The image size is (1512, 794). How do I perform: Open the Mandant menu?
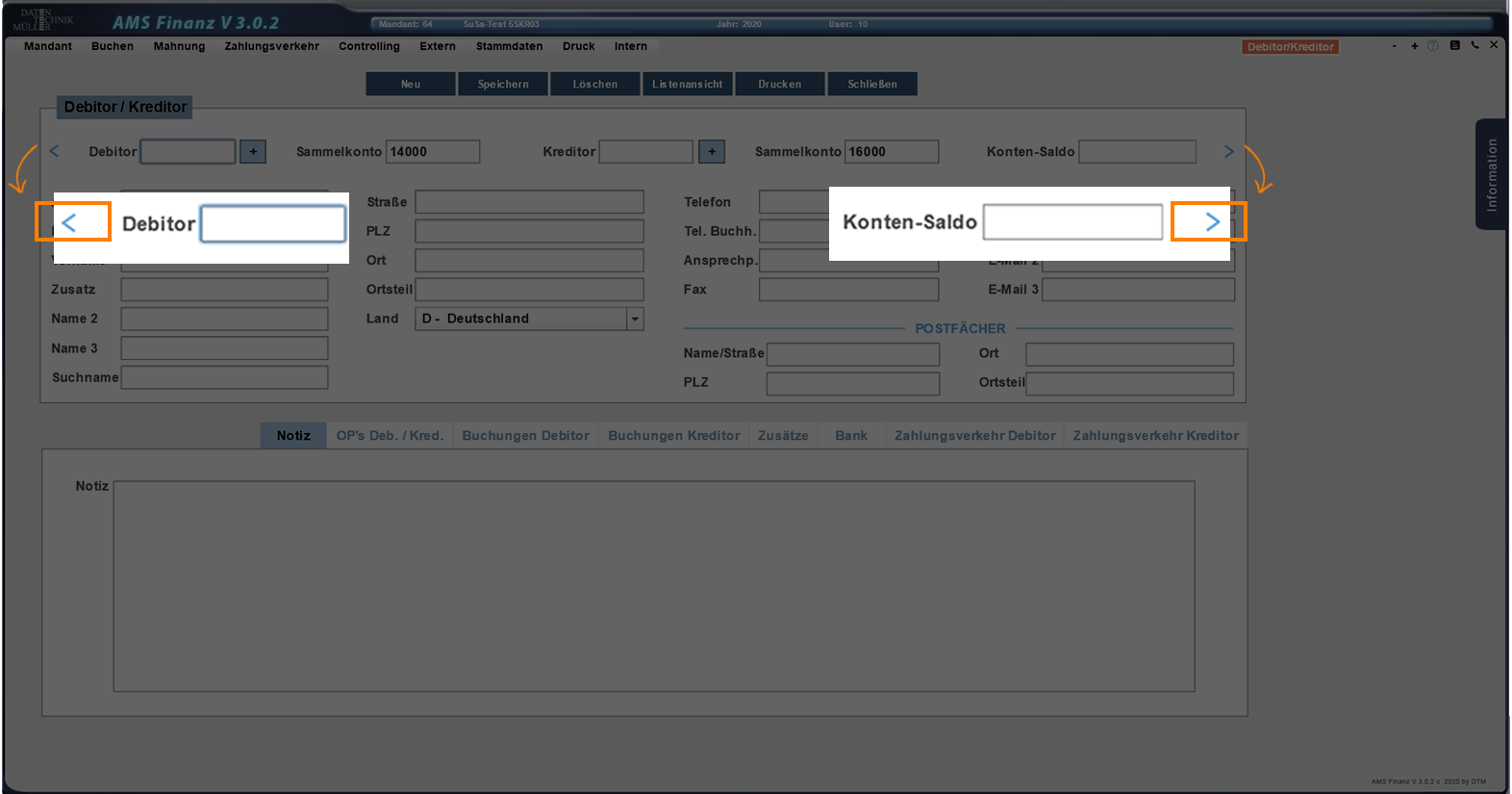coord(48,46)
